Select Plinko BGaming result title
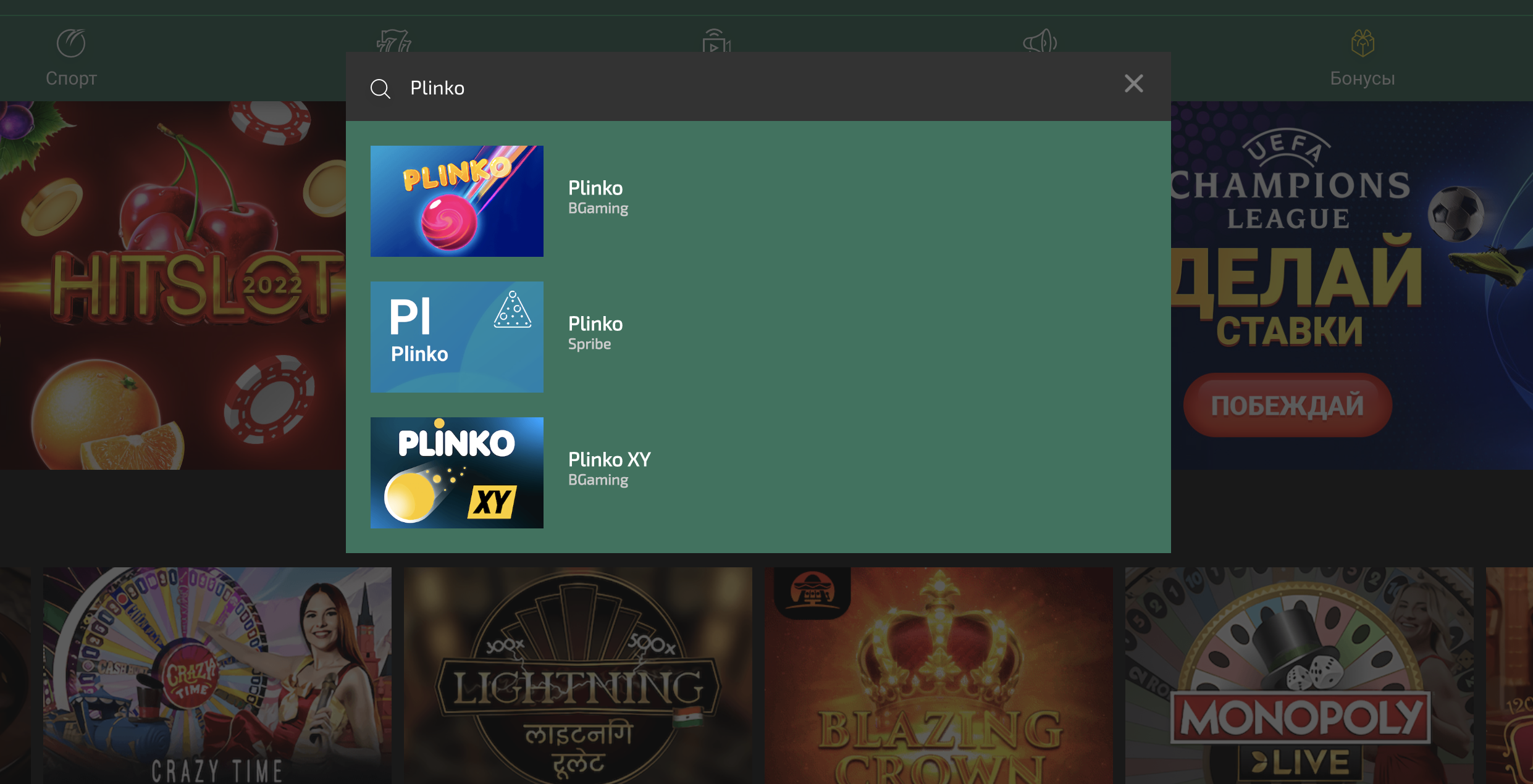Screen dimensions: 1533x784 [x=595, y=188]
